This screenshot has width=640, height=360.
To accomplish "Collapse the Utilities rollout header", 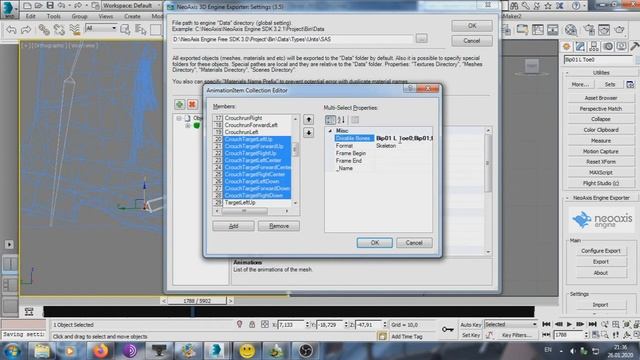I will point(601,73).
